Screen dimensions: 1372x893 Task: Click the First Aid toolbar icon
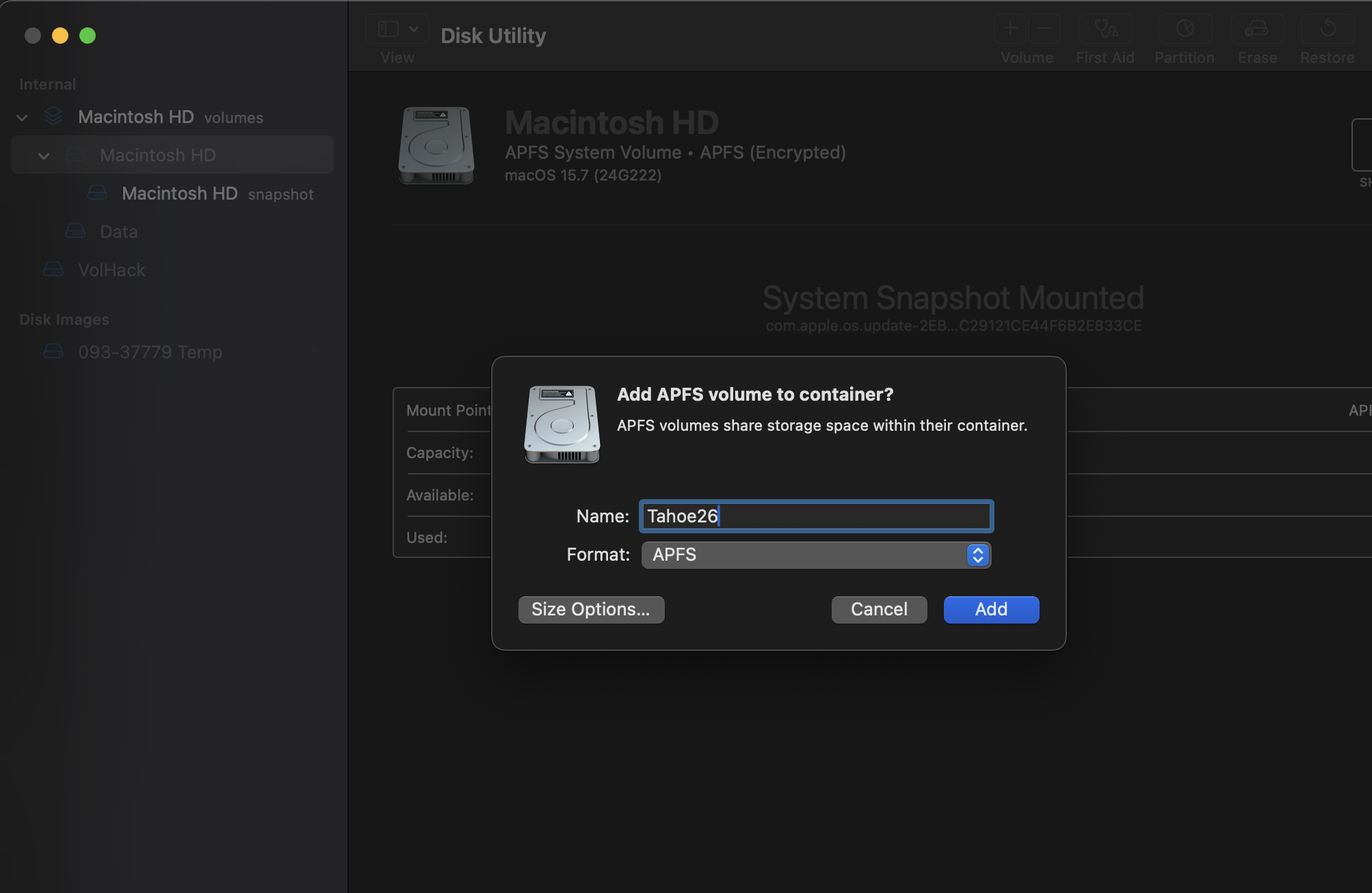(1105, 29)
